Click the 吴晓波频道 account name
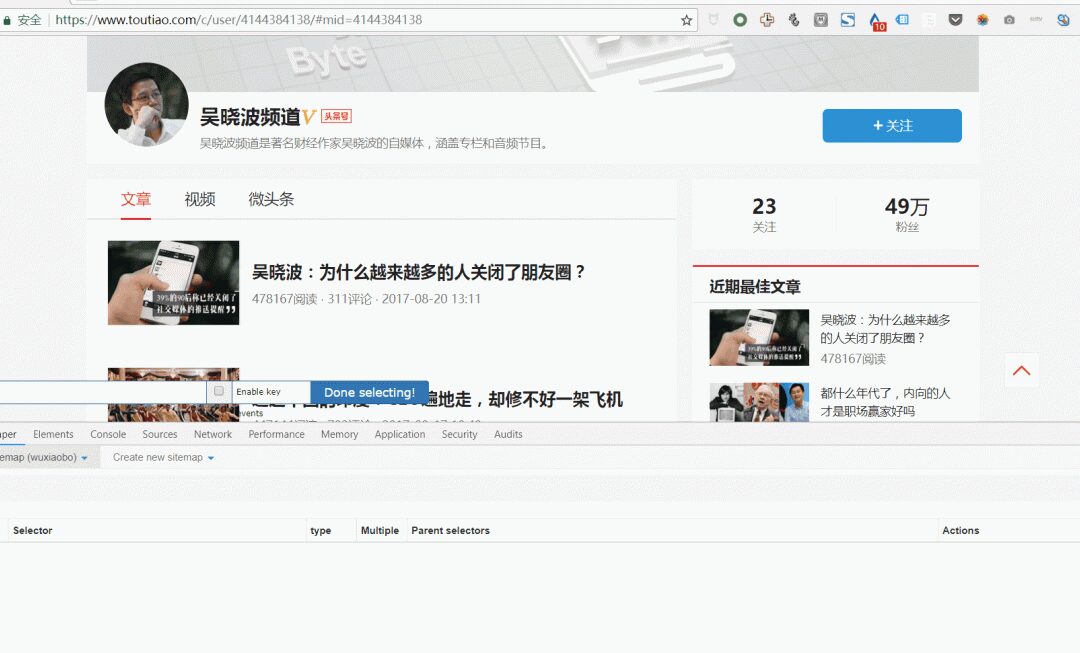Image resolution: width=1080 pixels, height=653 pixels. (250, 117)
